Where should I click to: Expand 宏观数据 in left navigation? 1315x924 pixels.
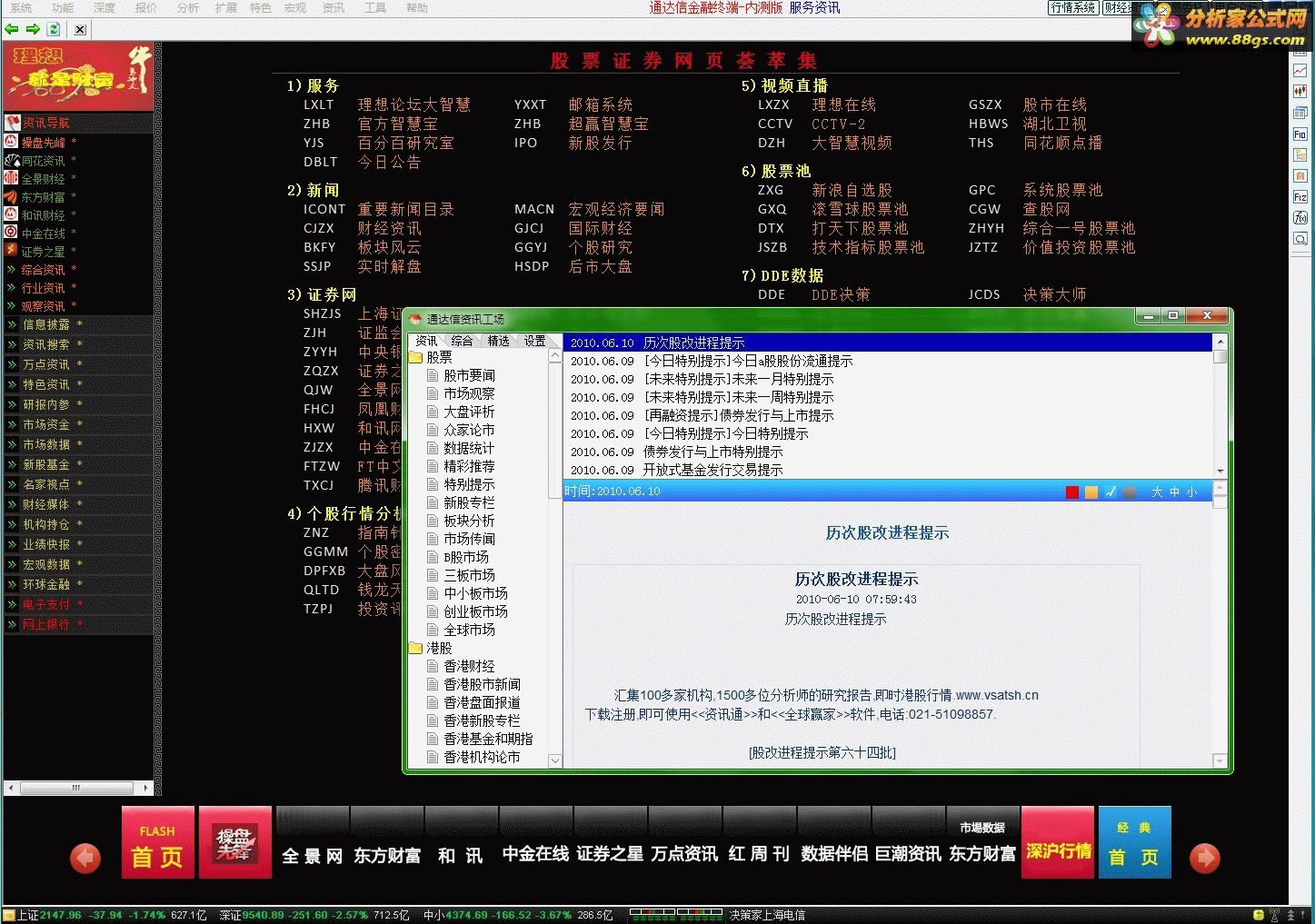pos(12,564)
